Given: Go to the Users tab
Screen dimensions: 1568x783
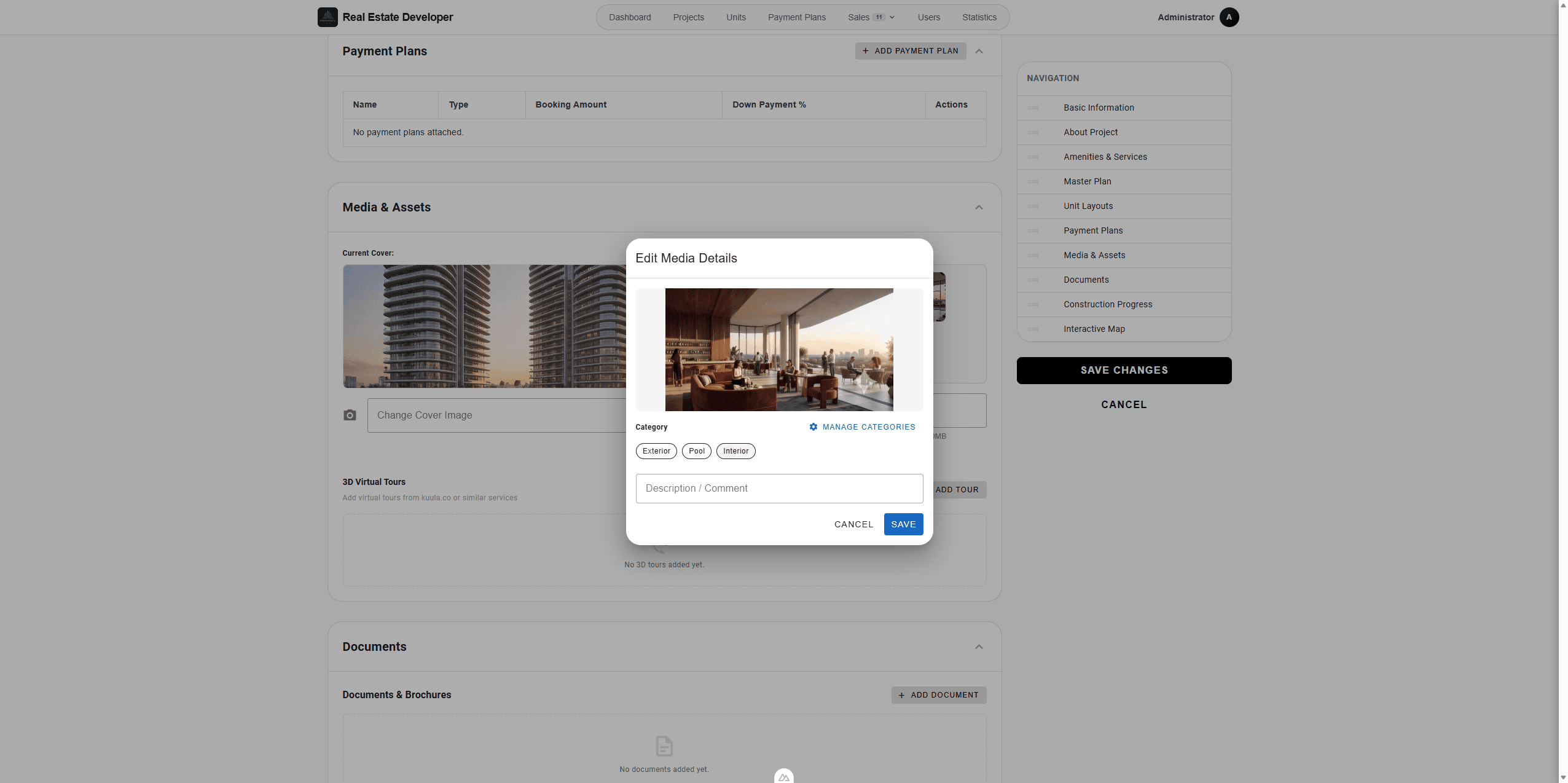Looking at the screenshot, I should tap(929, 17).
